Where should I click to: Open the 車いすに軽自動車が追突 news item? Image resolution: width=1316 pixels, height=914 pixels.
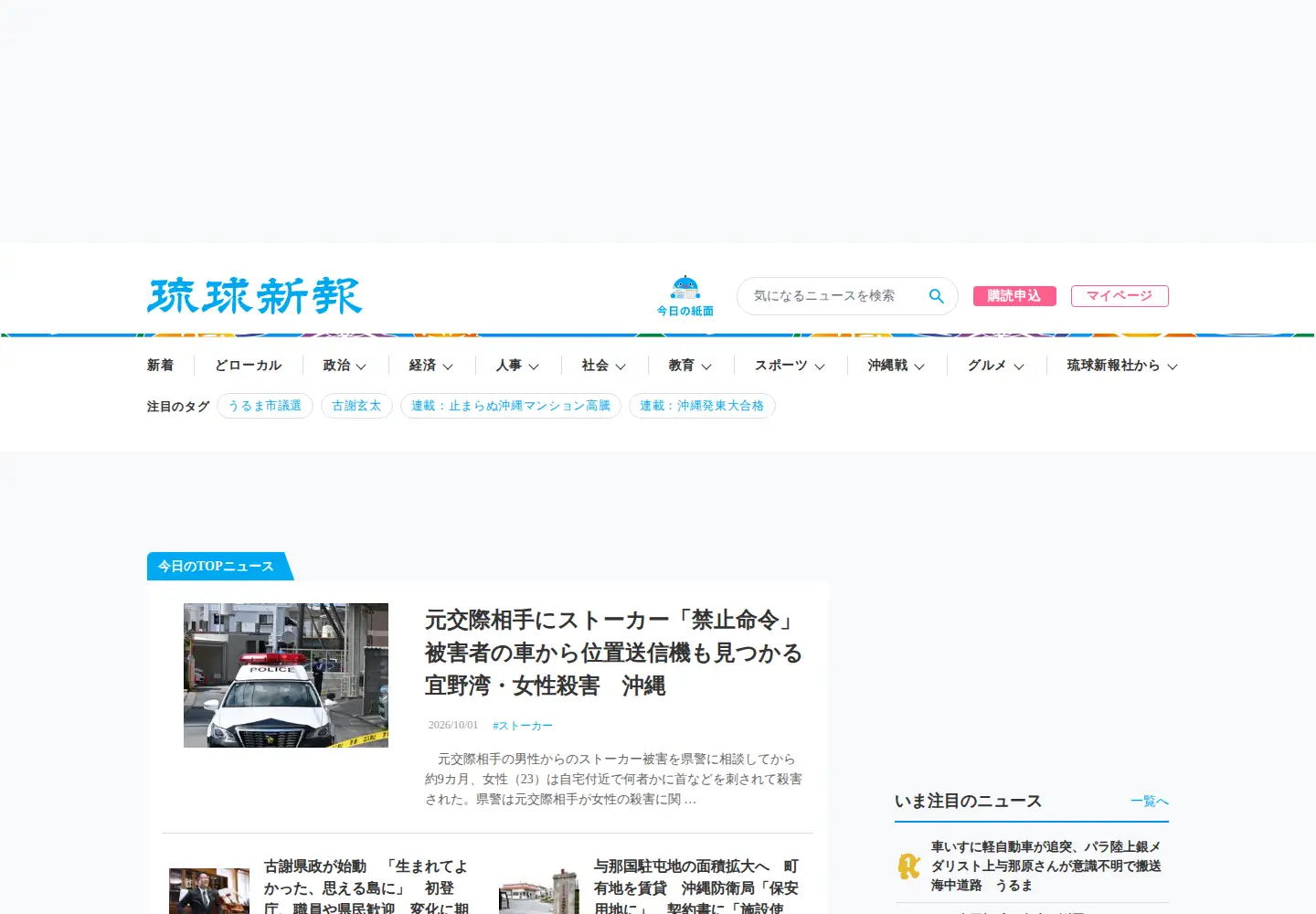(1046, 866)
